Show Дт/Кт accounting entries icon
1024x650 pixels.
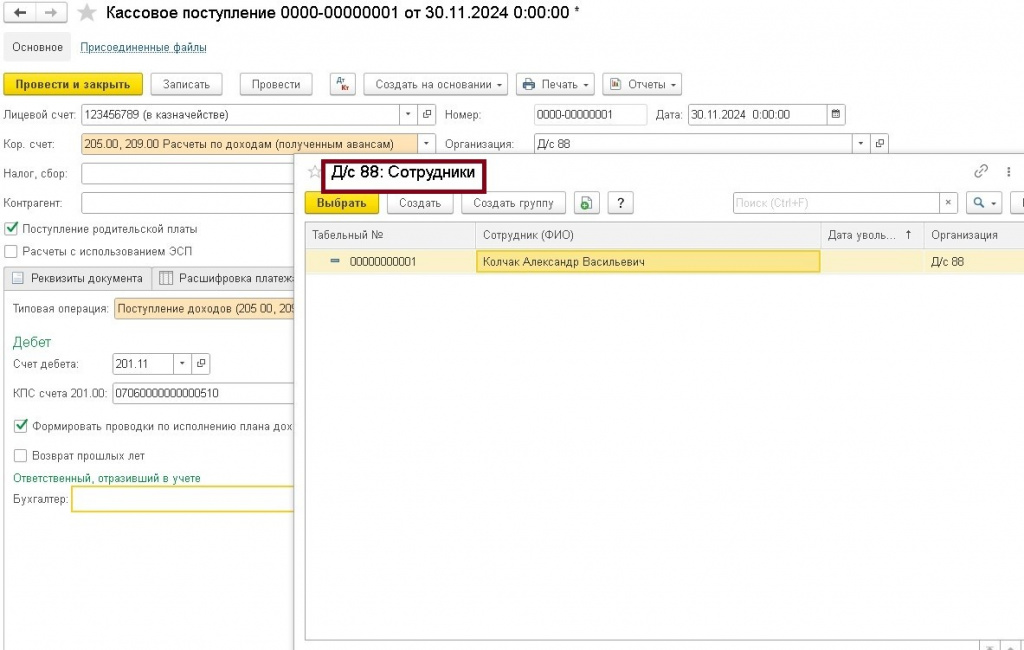tap(342, 84)
